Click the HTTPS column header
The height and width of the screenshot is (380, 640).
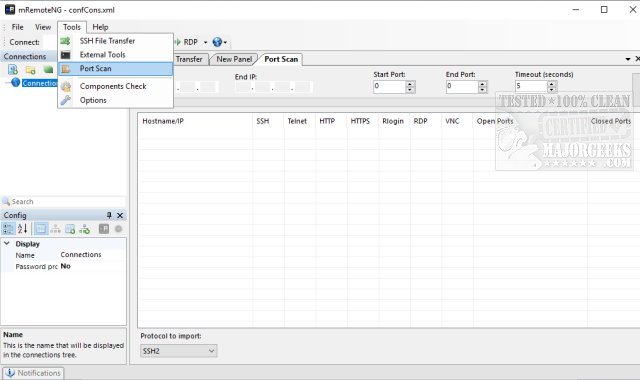pos(362,121)
